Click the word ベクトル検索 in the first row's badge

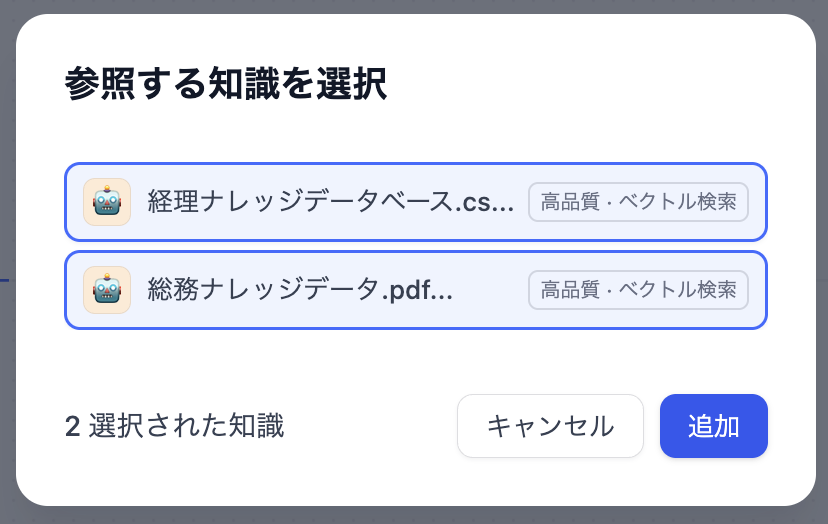(x=678, y=202)
